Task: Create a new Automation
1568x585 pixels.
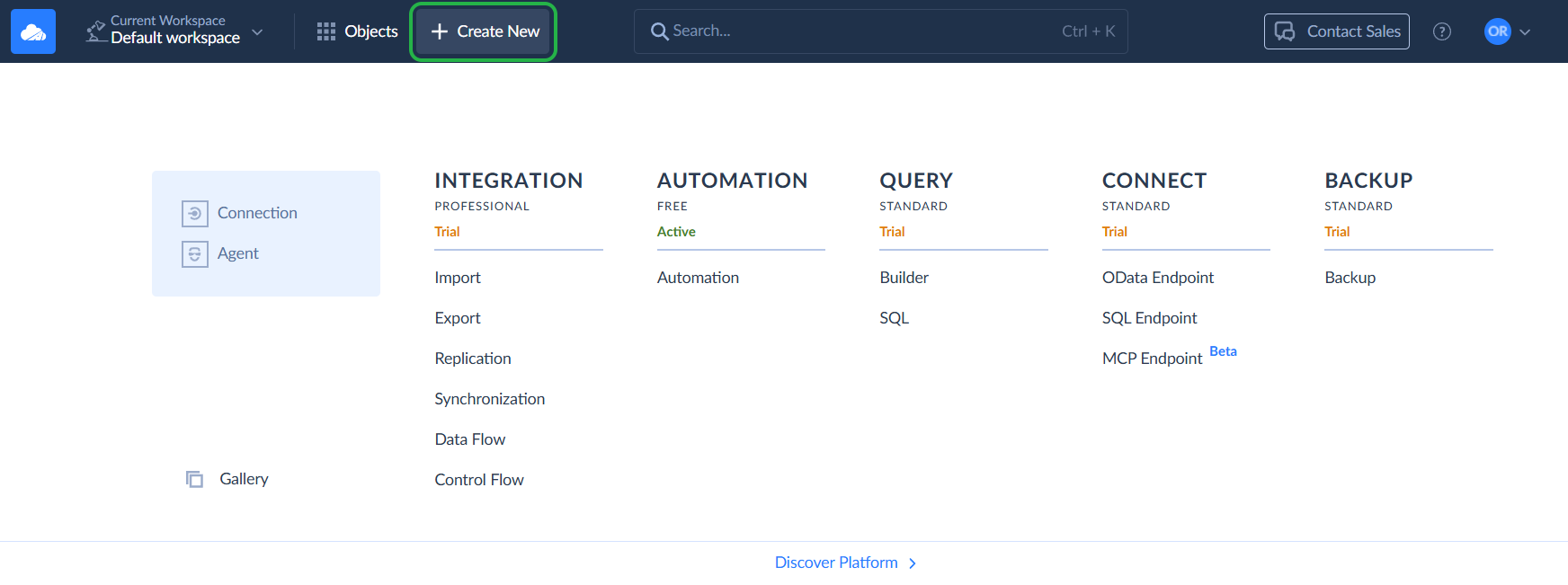Action: coord(698,278)
